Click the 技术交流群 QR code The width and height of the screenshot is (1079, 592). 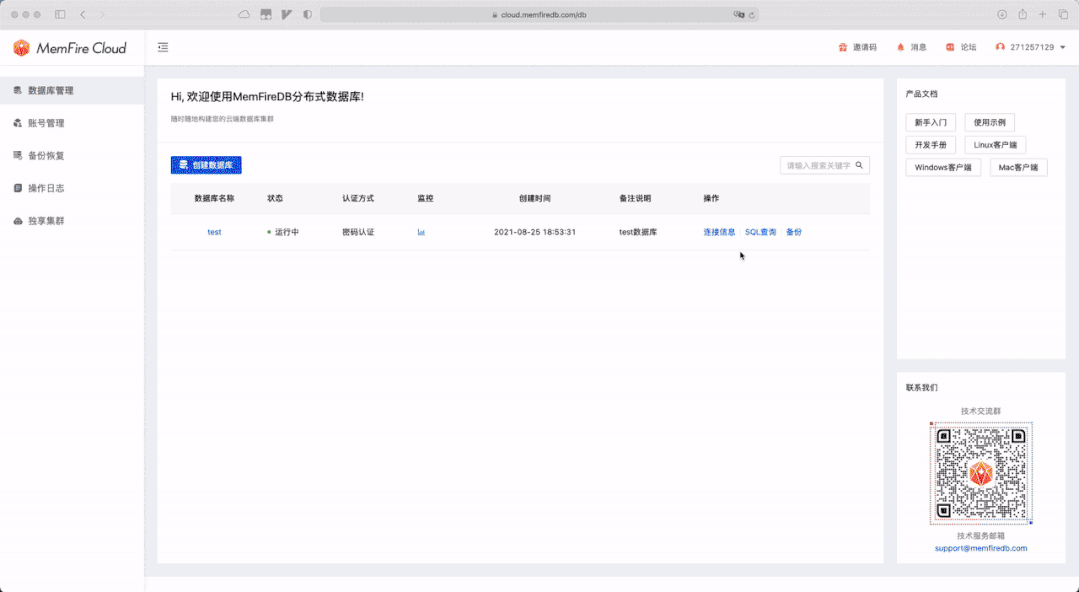pos(981,474)
